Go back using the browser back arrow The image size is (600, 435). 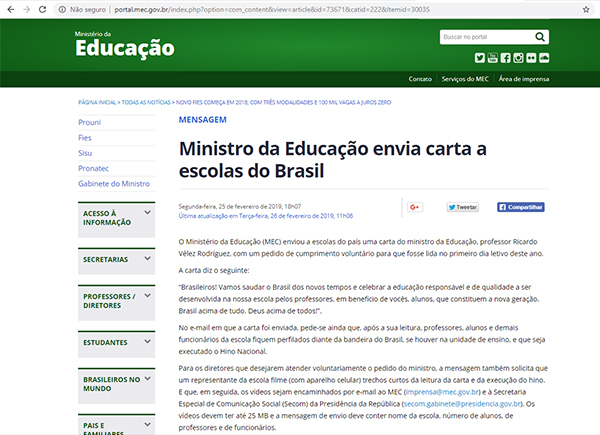point(10,8)
